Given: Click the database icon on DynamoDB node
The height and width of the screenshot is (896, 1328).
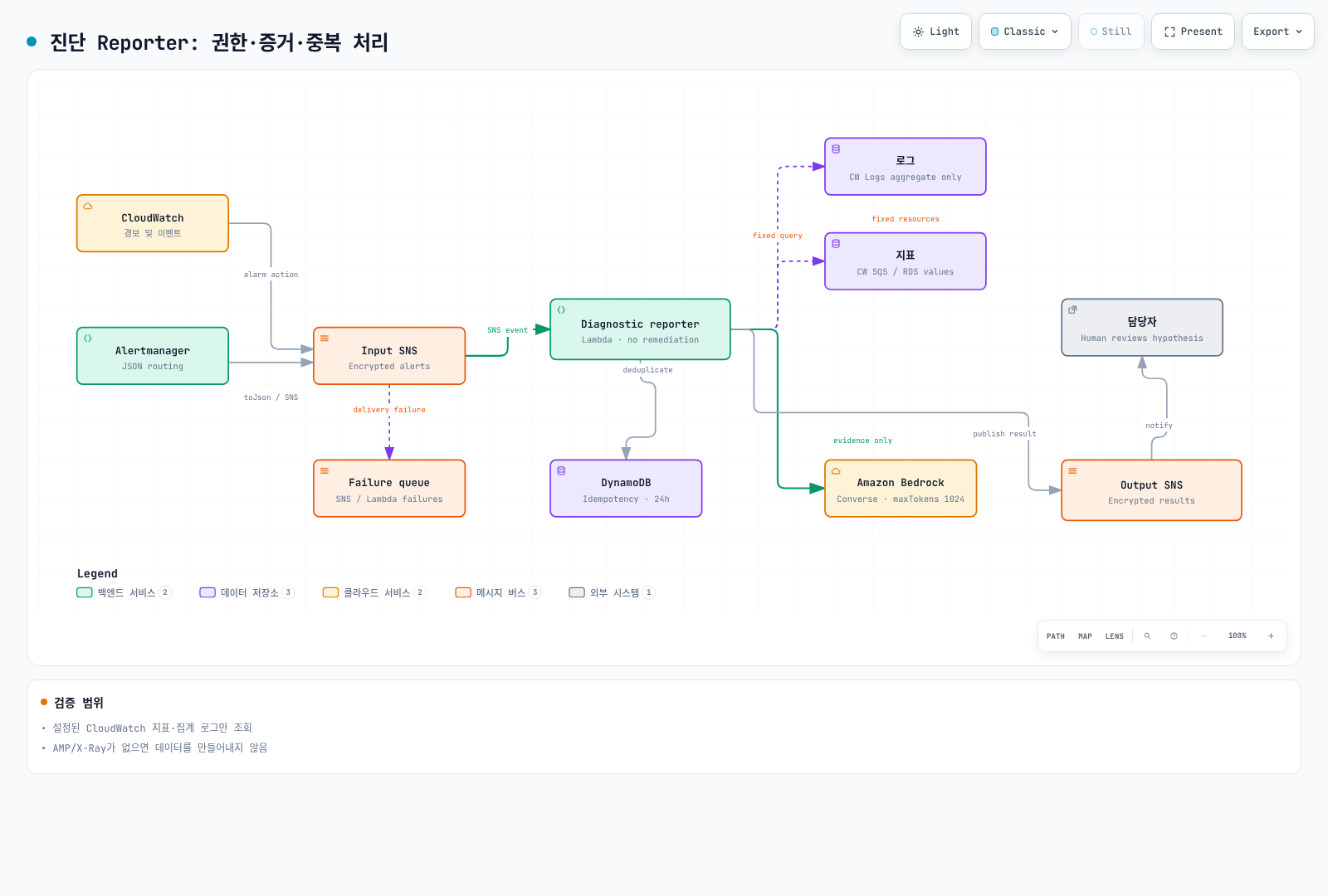Looking at the screenshot, I should pos(561,471).
